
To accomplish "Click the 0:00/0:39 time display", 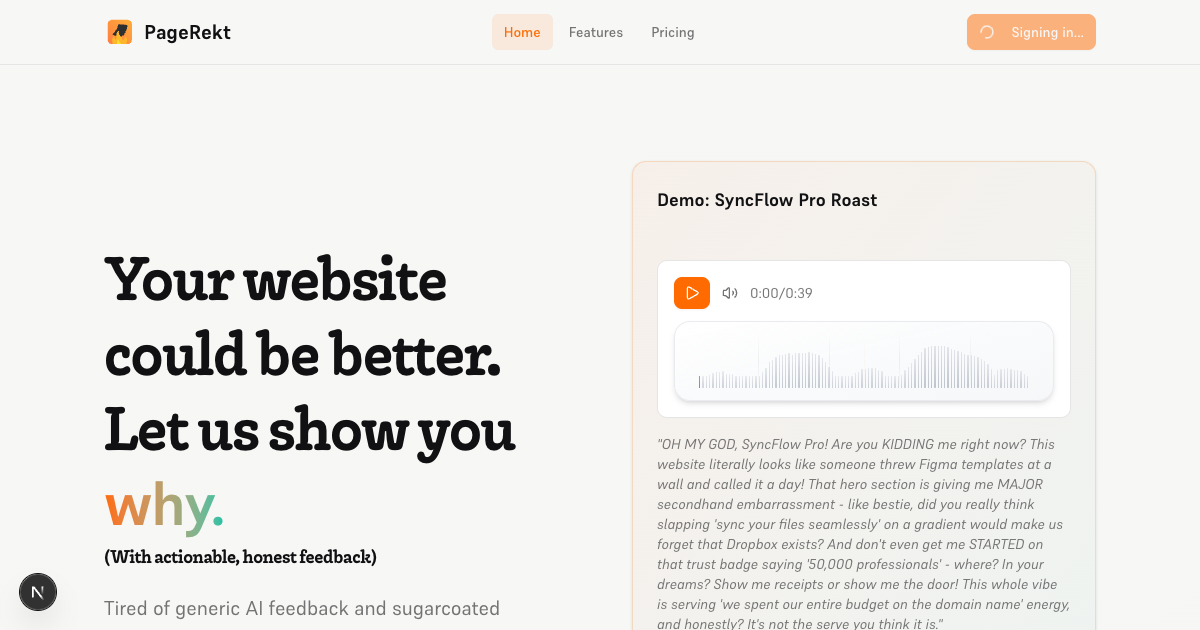I will click(x=781, y=293).
